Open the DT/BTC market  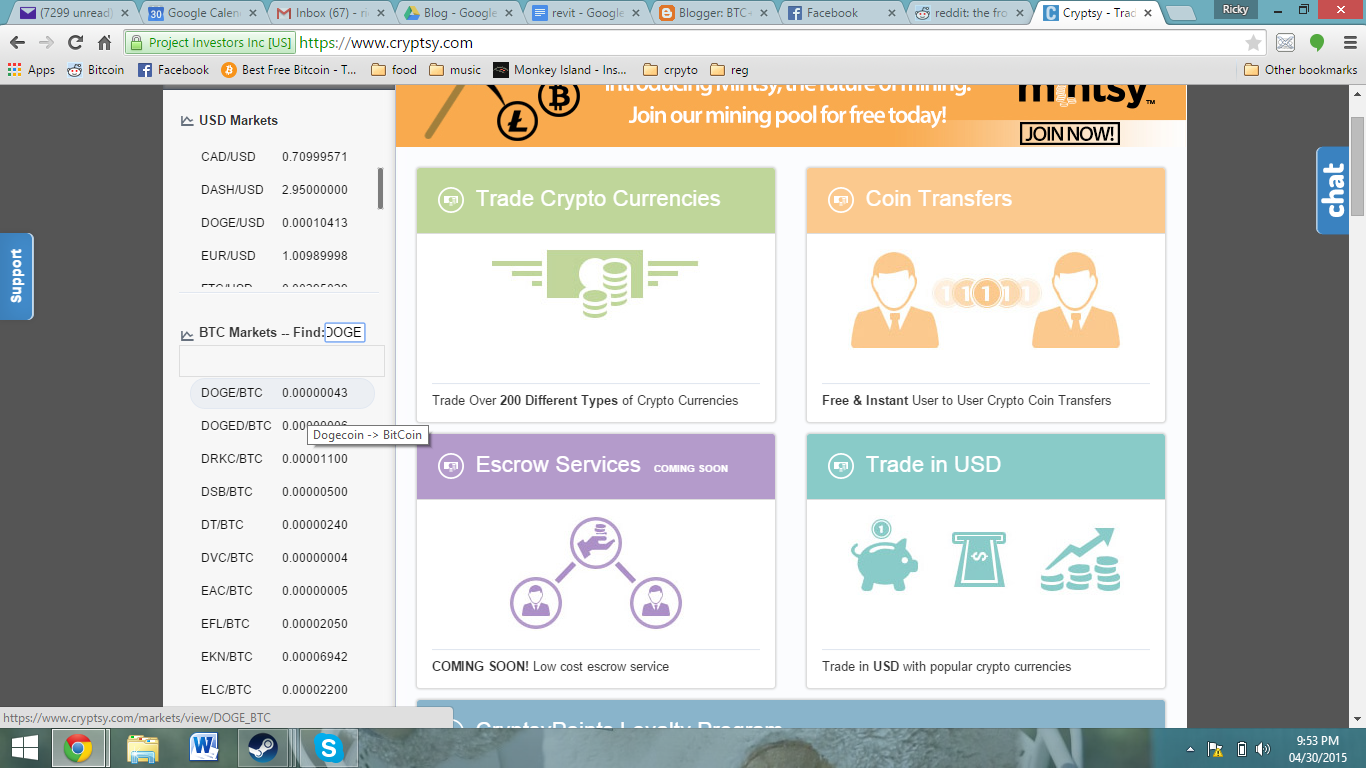282,525
